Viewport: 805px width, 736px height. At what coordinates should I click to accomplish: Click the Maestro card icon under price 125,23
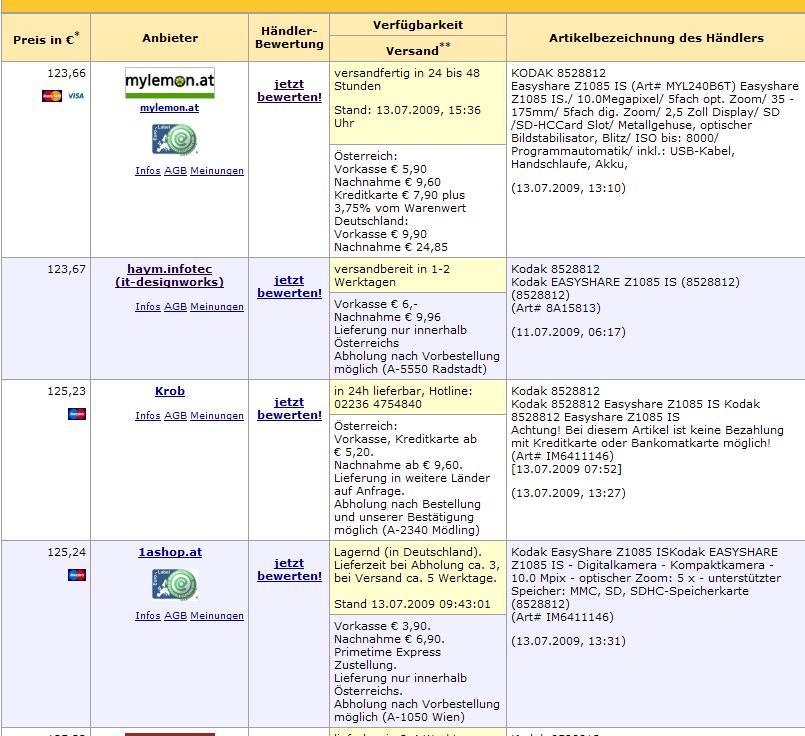coord(77,414)
